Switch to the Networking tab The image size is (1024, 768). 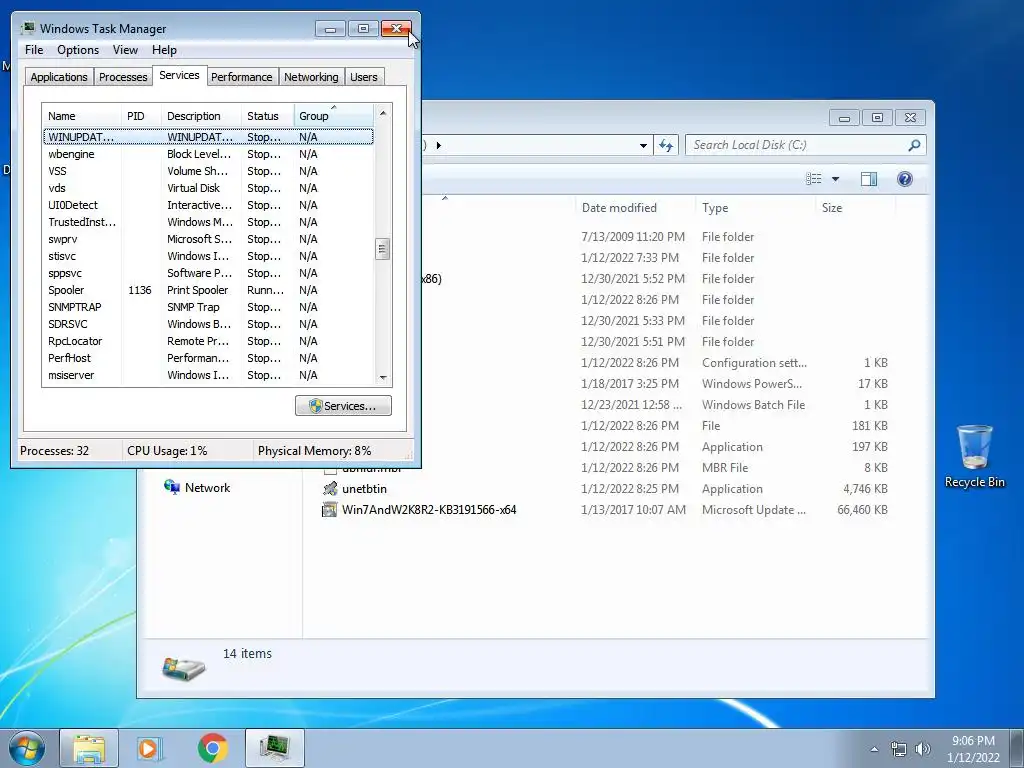(311, 77)
